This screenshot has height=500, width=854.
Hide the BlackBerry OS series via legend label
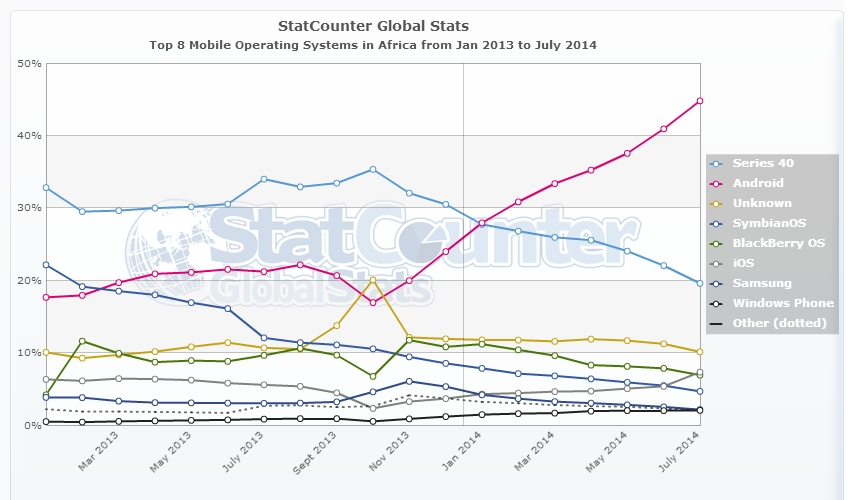click(x=779, y=243)
